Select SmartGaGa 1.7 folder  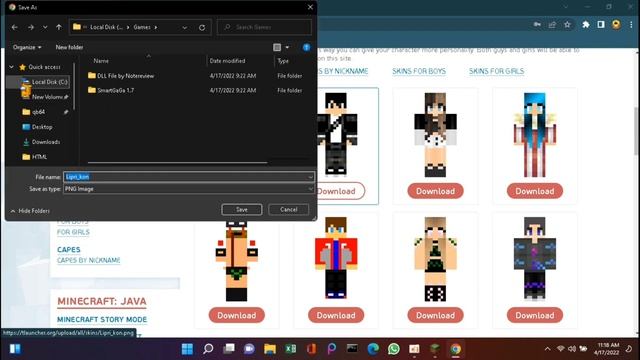pos(111,90)
